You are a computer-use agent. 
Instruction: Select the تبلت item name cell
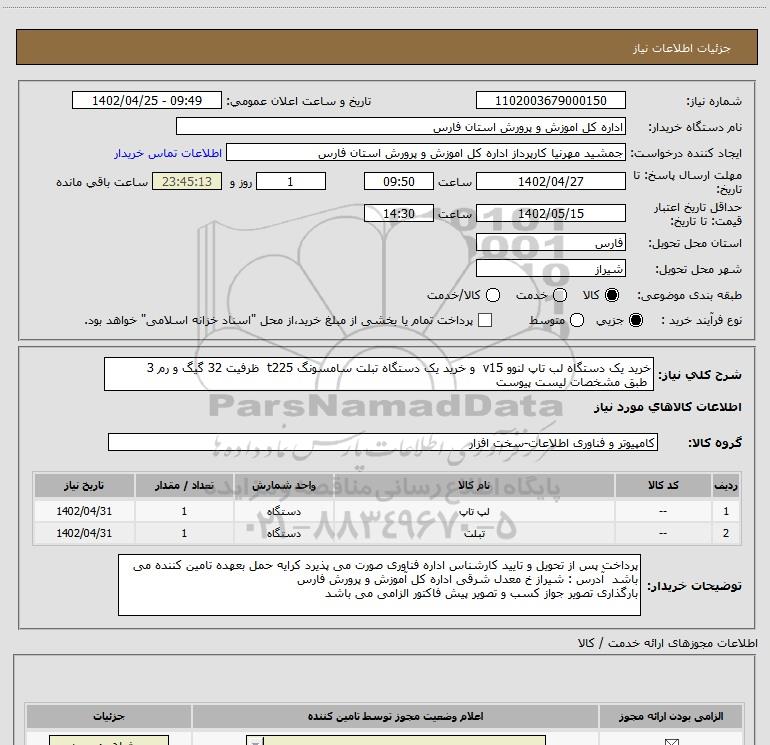(x=474, y=533)
